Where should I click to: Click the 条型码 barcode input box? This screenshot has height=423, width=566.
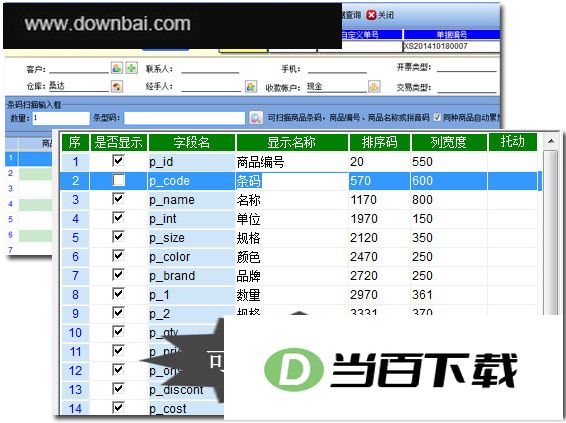coord(184,118)
